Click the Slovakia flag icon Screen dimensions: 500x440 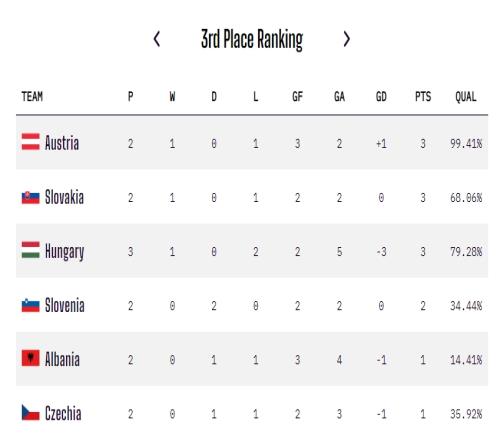pos(31,197)
